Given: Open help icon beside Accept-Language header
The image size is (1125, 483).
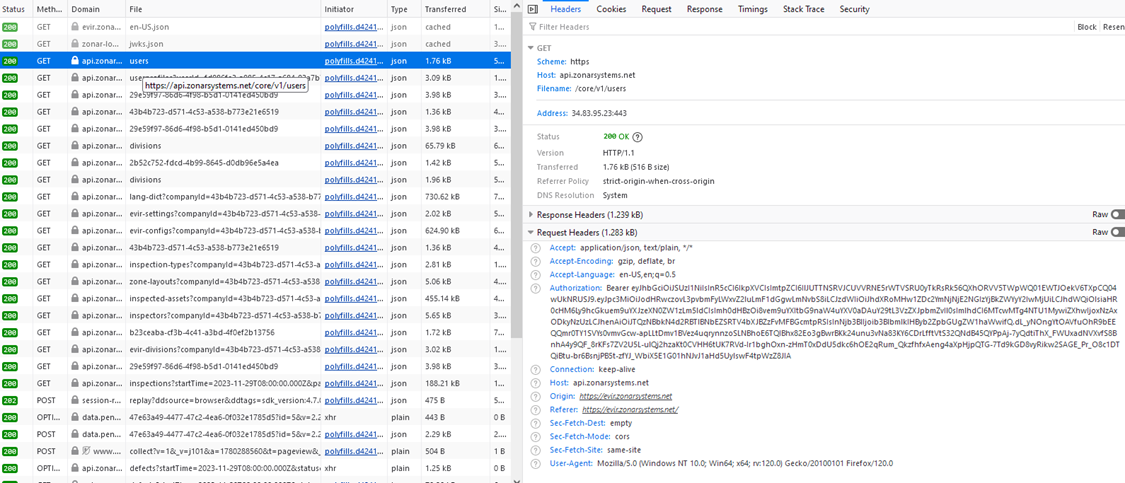Looking at the screenshot, I should pos(535,275).
